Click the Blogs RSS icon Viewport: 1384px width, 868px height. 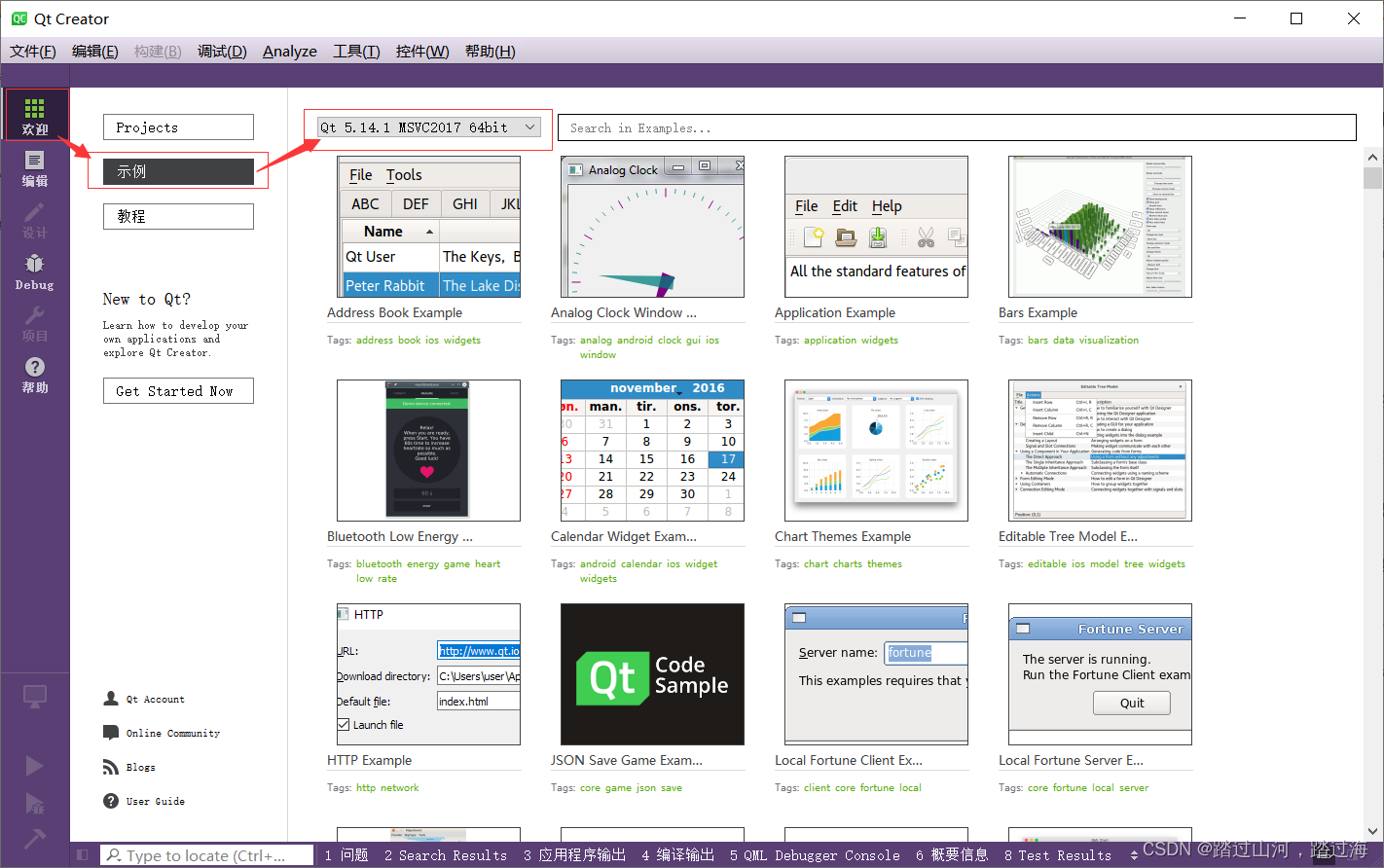[x=111, y=767]
